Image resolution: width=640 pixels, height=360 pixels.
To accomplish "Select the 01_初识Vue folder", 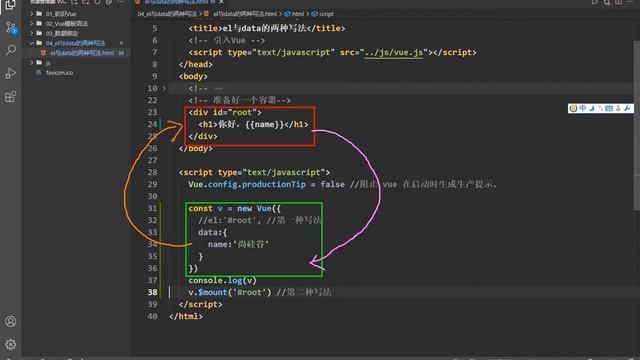I will tap(60, 14).
